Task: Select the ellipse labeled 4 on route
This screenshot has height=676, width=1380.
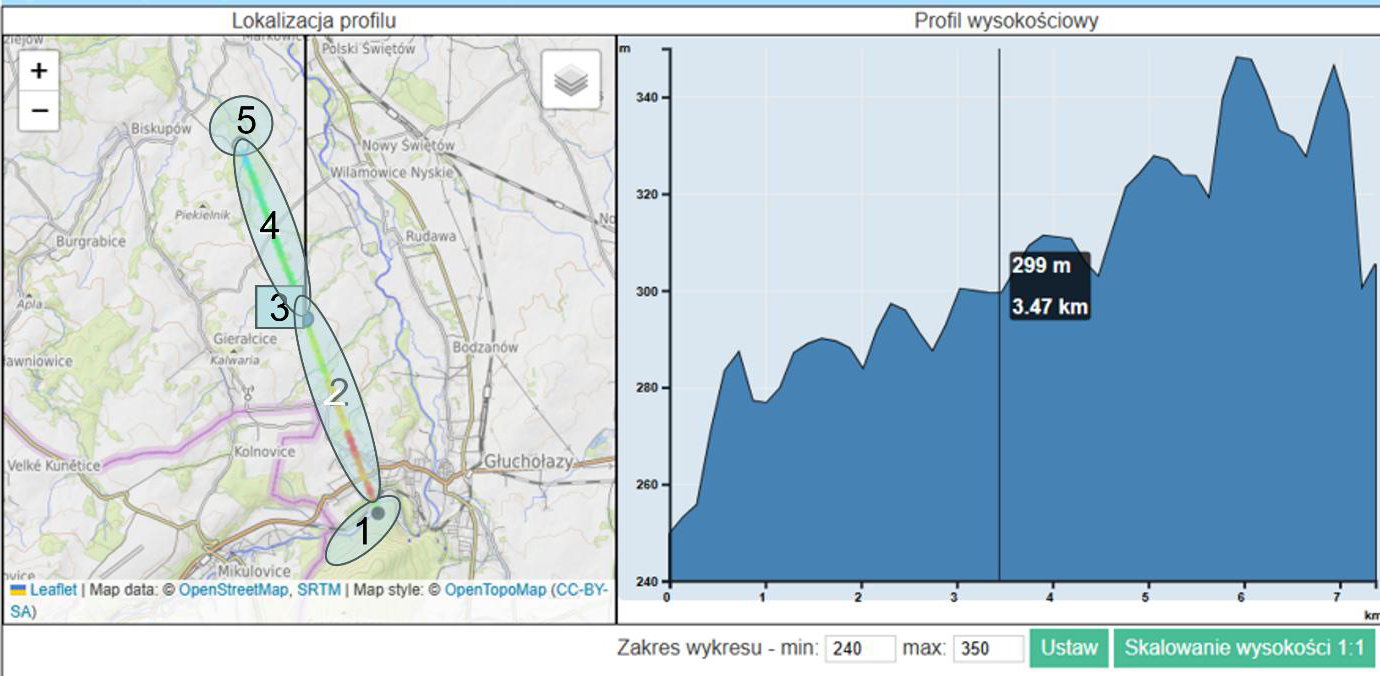Action: (x=269, y=225)
